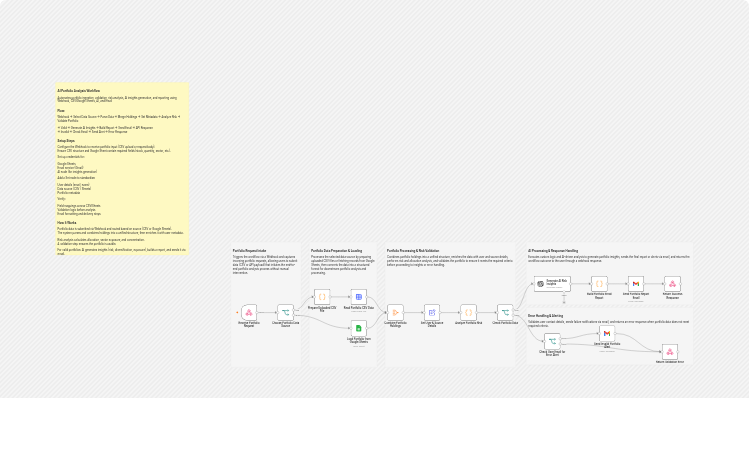This screenshot has height=450, width=749.
Task: Select the Portfolio Processing & Risk Validation note heading
Action: [413, 251]
